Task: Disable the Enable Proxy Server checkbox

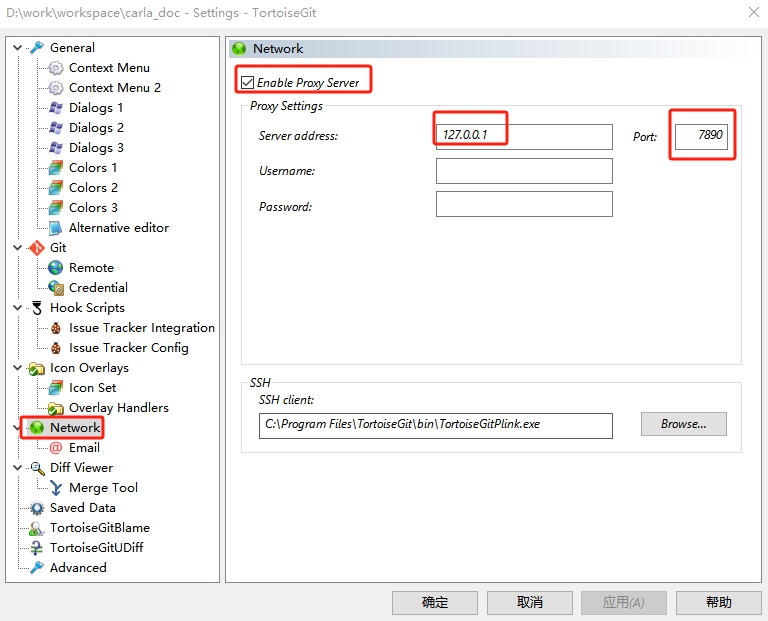Action: [x=248, y=83]
